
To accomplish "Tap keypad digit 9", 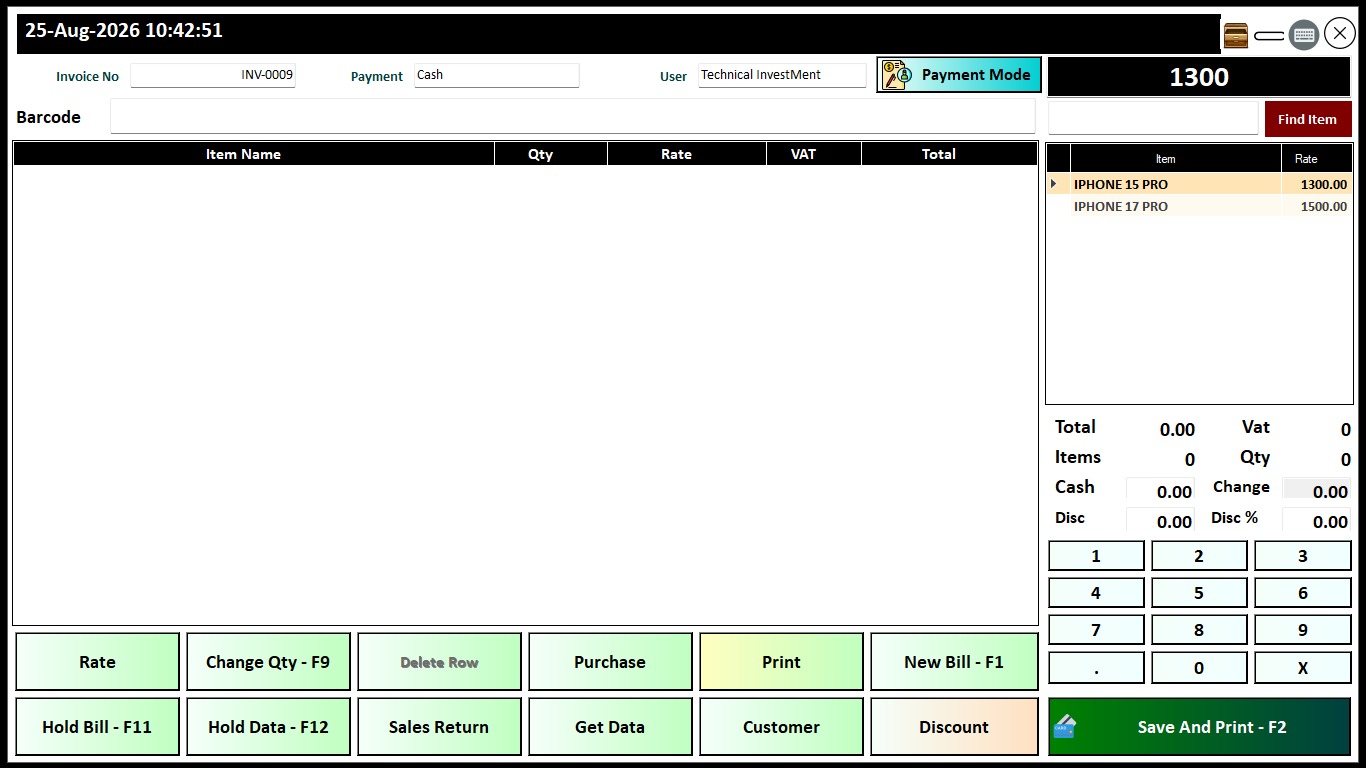I will click(1303, 630).
